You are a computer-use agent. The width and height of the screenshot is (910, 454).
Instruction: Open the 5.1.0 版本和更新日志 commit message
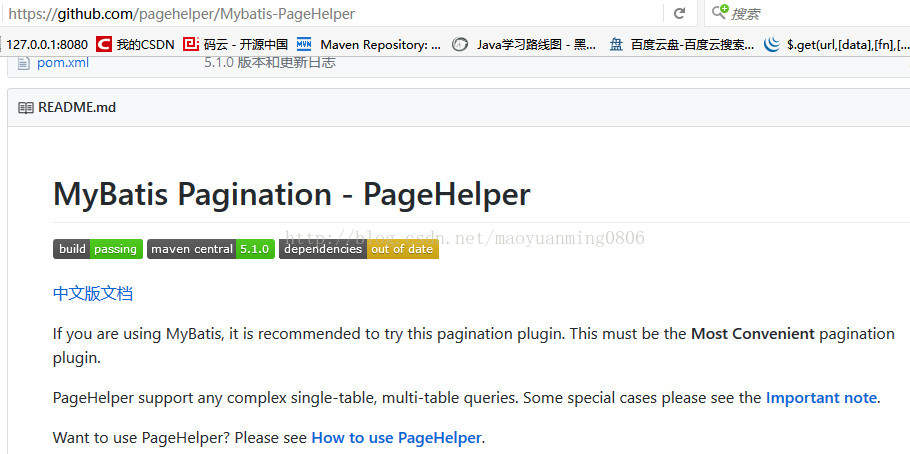point(270,62)
